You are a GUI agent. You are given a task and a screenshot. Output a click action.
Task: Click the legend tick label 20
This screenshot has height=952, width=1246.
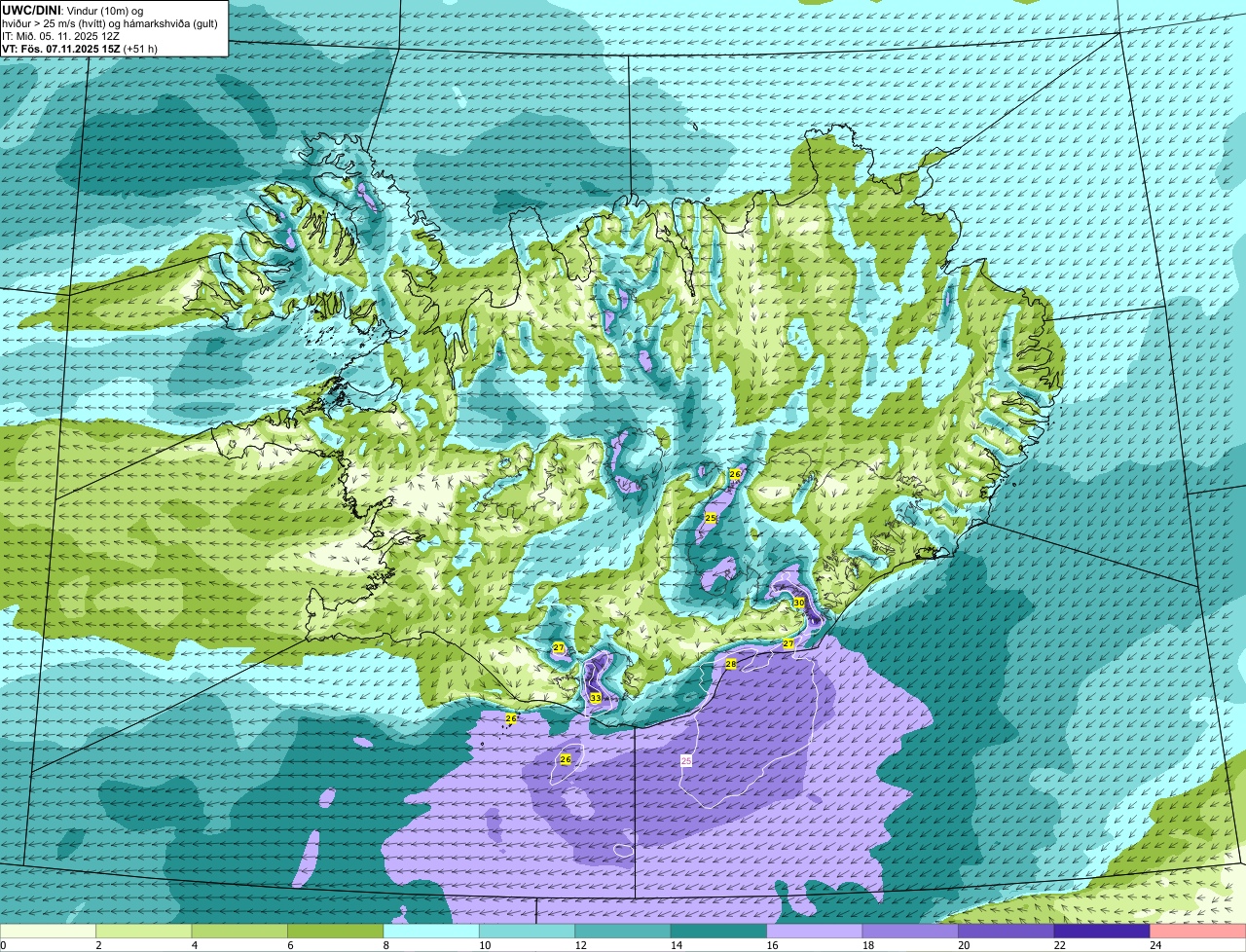[963, 945]
